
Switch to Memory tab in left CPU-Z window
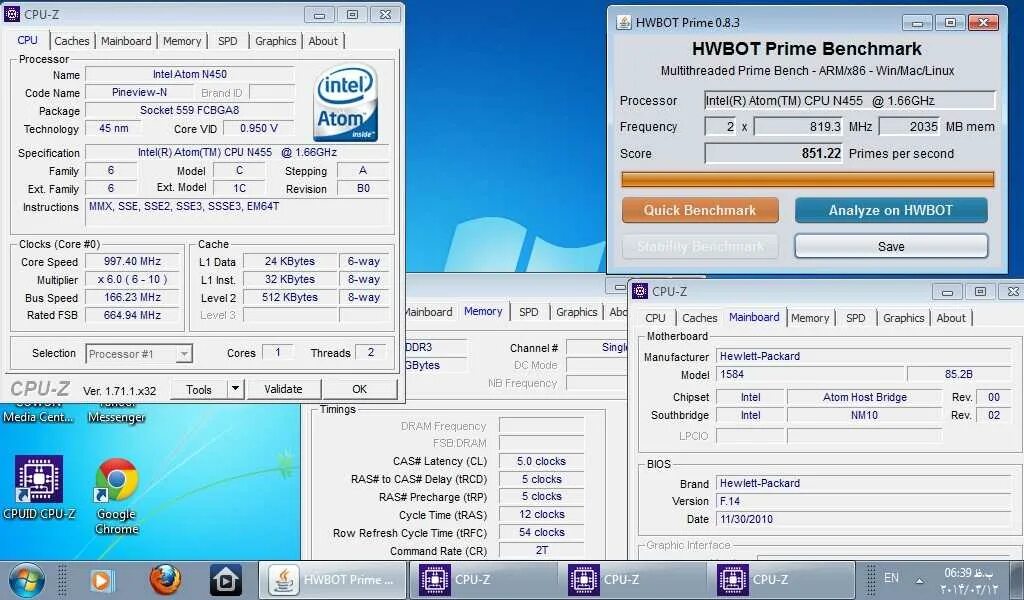pyautogui.click(x=182, y=41)
